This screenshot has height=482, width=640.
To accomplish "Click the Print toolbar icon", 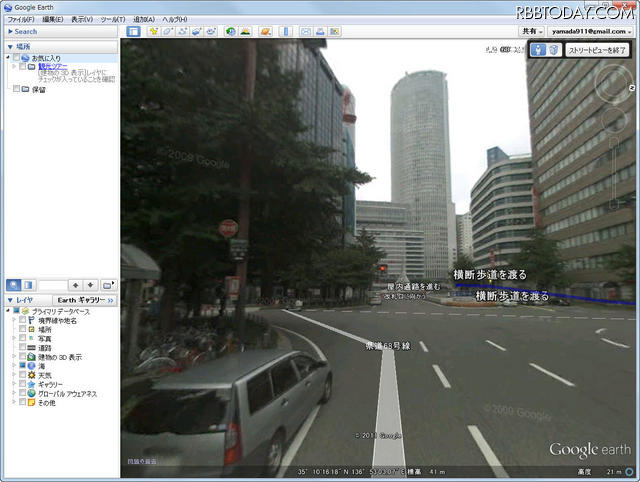I will [320, 31].
